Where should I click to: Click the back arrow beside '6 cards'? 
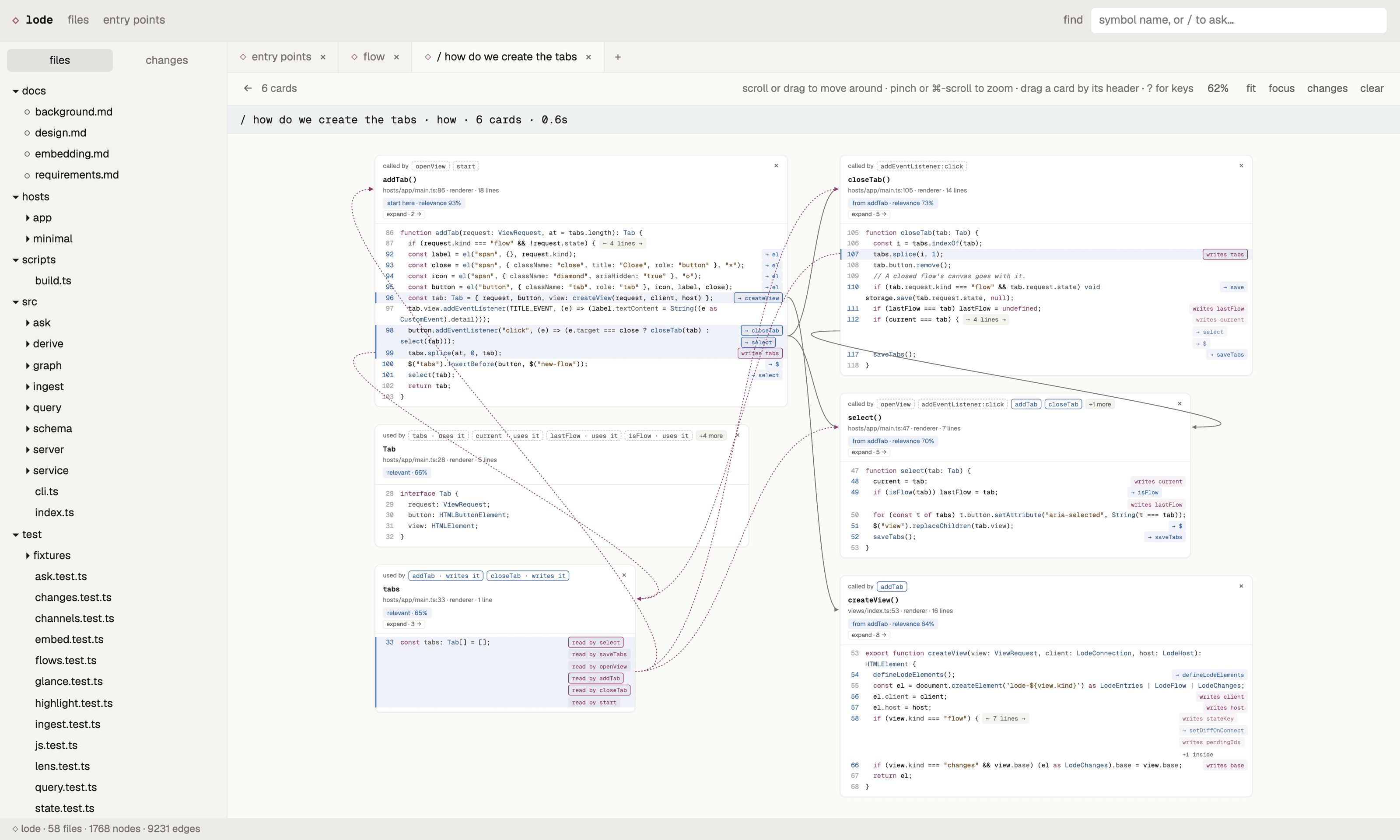[247, 88]
